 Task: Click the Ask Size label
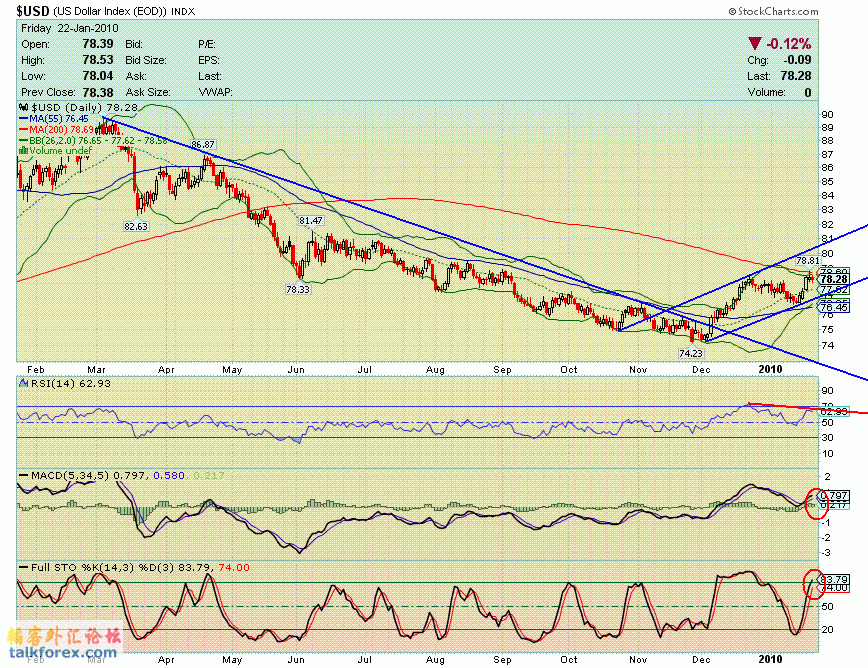pos(148,92)
